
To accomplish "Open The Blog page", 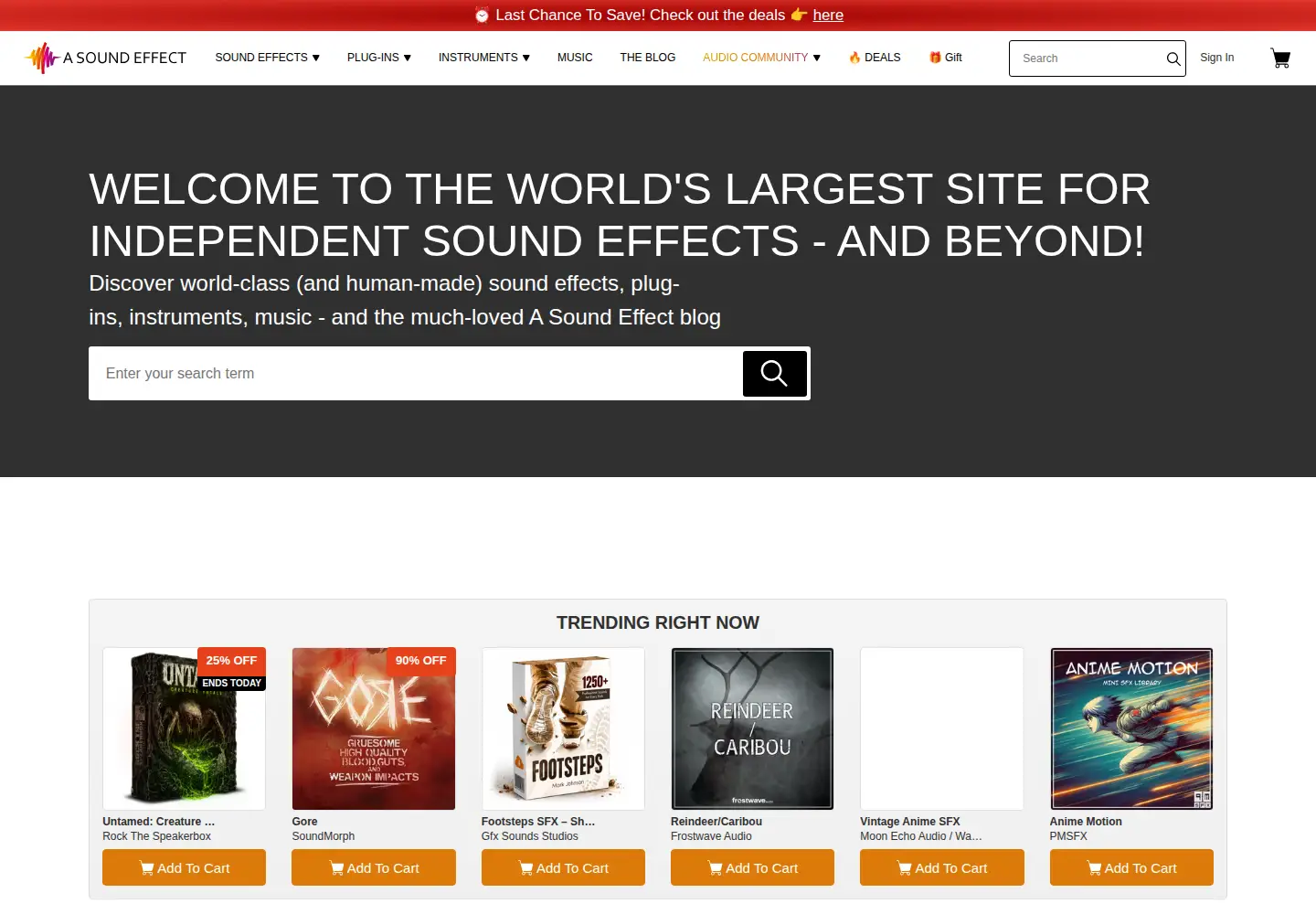I will pos(648,58).
